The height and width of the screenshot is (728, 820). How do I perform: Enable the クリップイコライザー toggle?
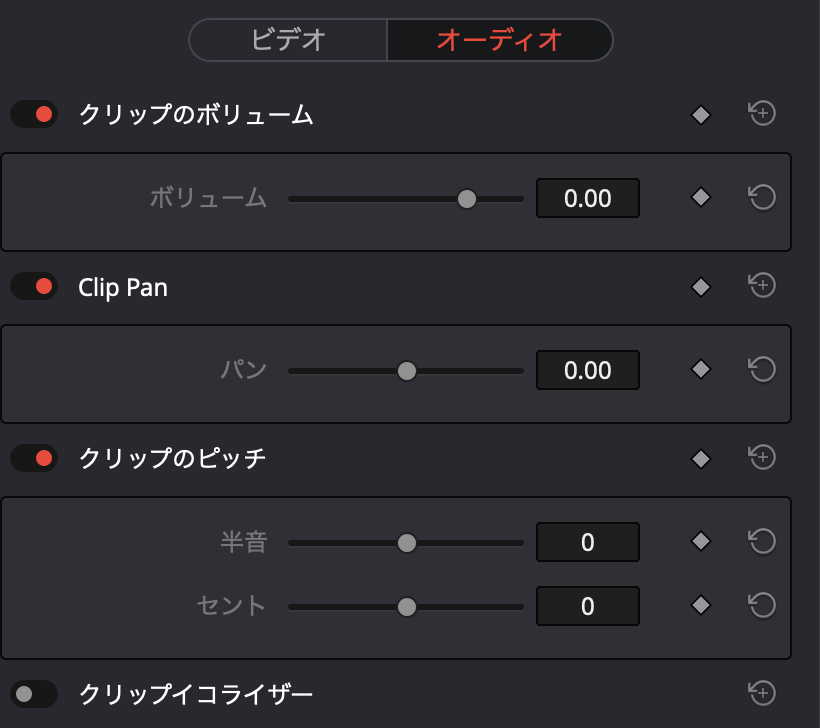tap(34, 693)
